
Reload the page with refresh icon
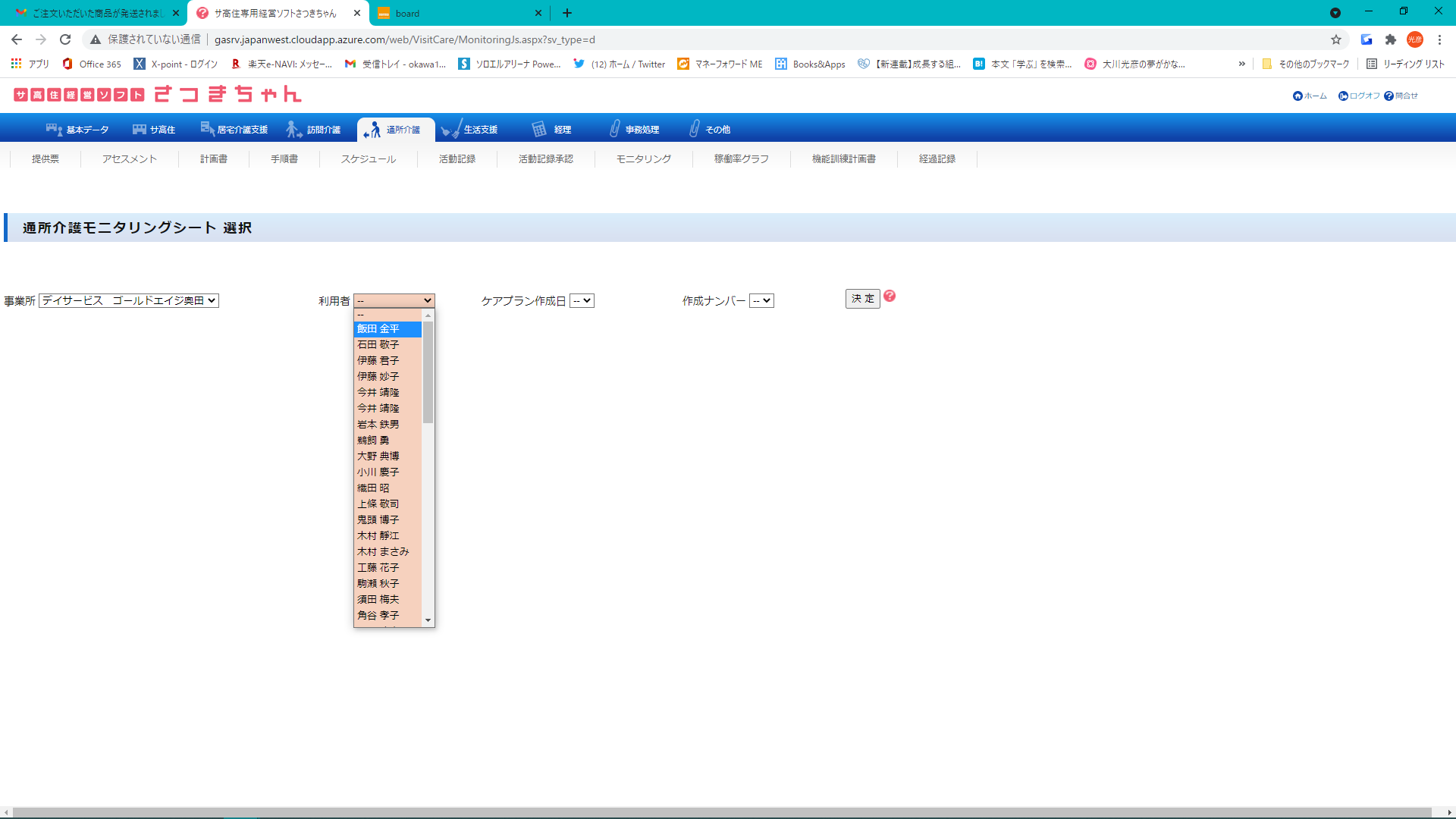pos(65,39)
